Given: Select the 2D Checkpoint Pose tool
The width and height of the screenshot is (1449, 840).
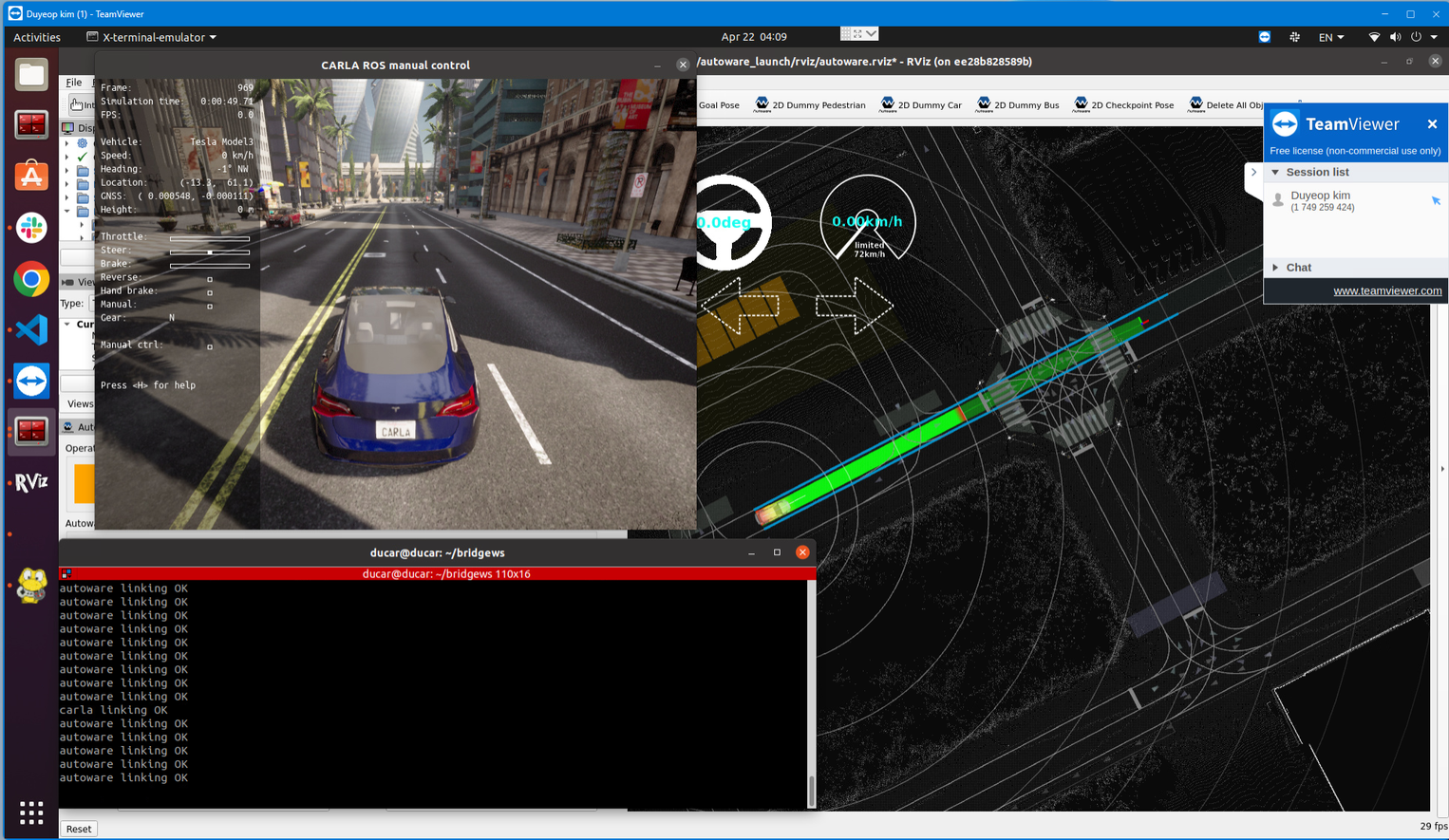Looking at the screenshot, I should pos(1123,104).
